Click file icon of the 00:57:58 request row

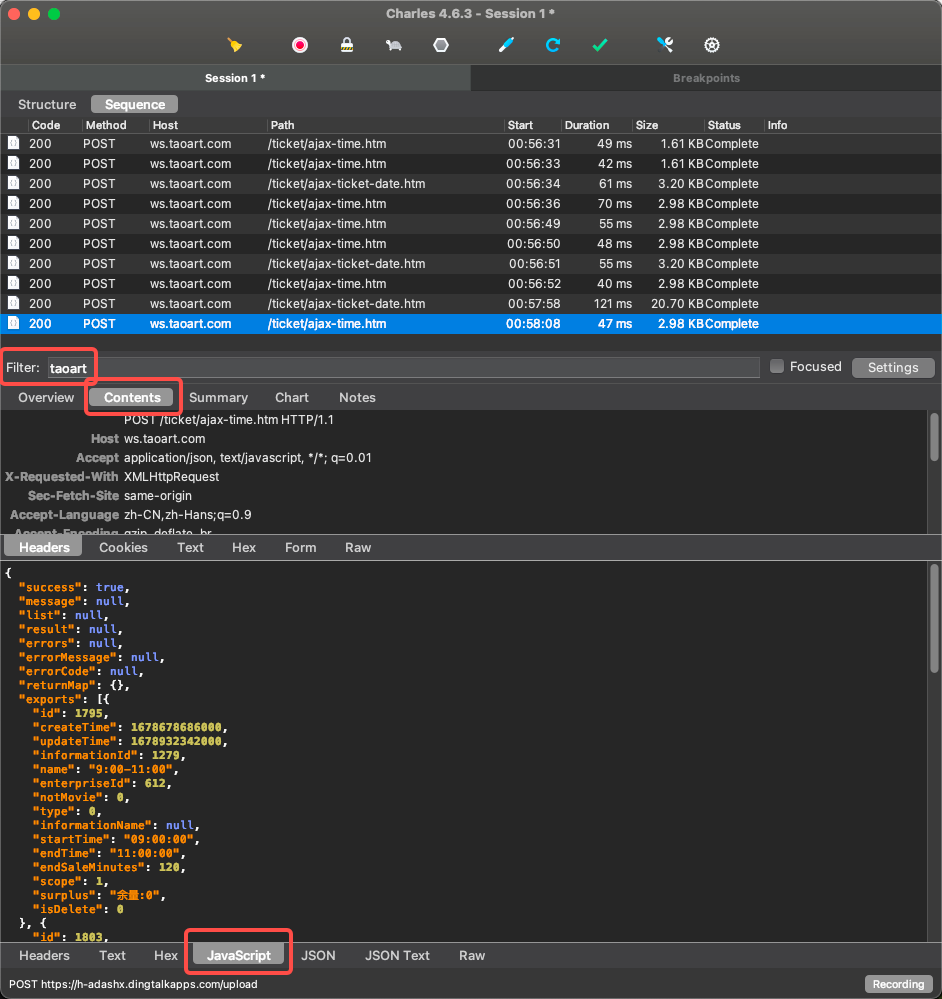click(x=13, y=303)
